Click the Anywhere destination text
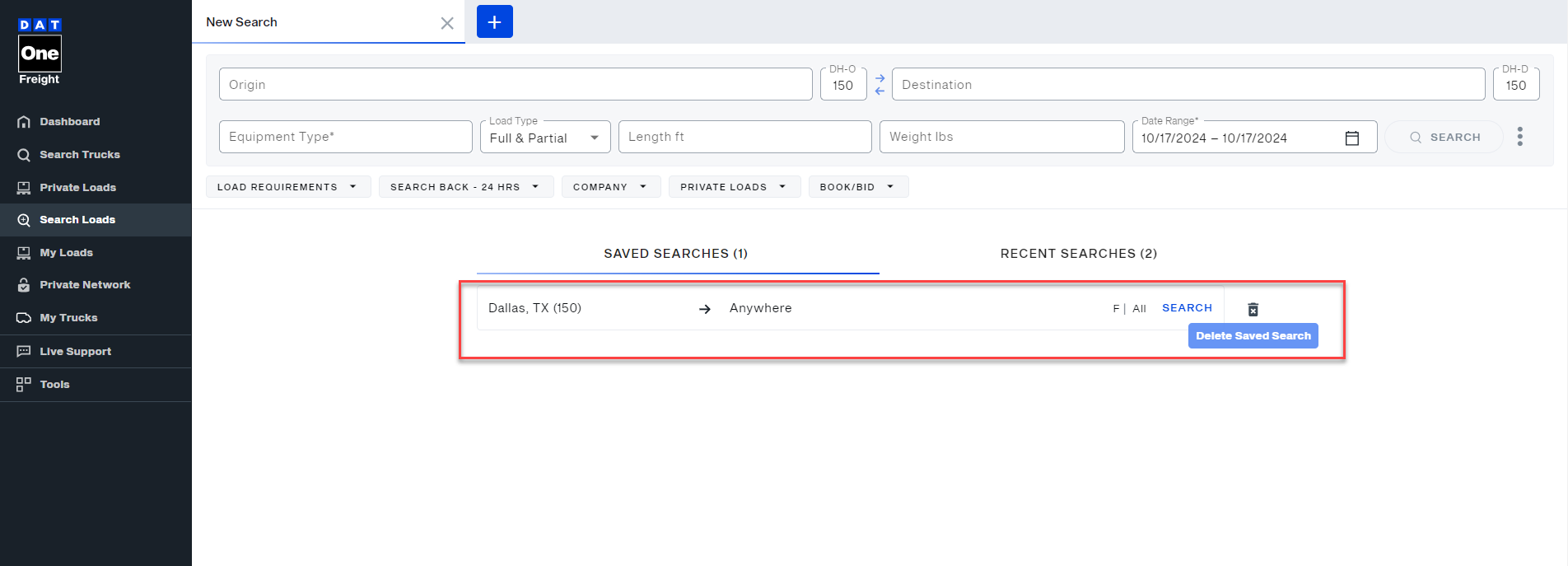1568x566 pixels. coord(760,308)
